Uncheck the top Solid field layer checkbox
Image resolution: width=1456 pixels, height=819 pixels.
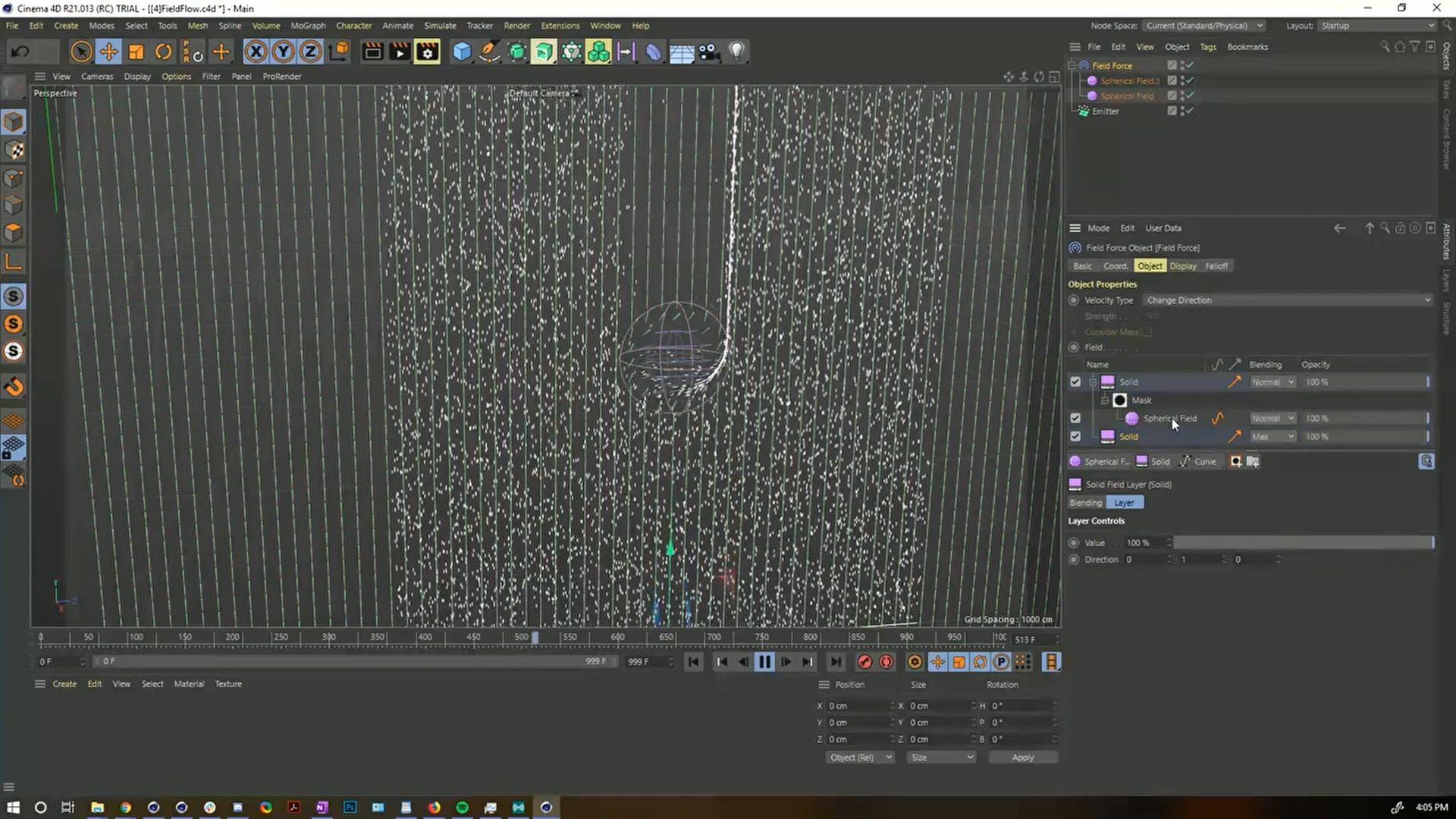(1075, 382)
